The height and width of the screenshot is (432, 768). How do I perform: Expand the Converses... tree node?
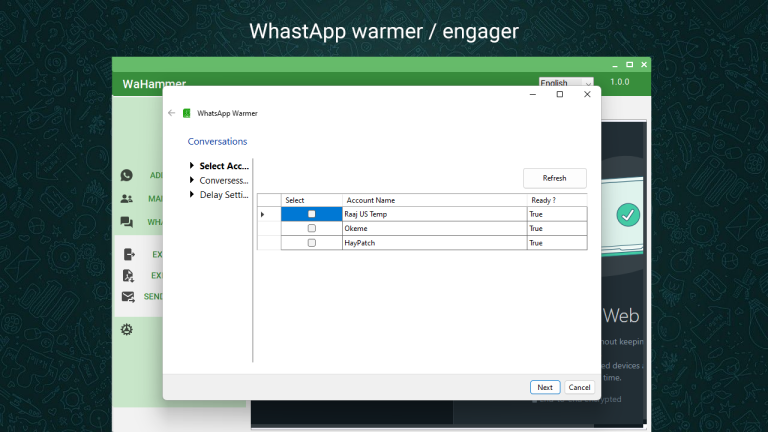click(x=192, y=180)
